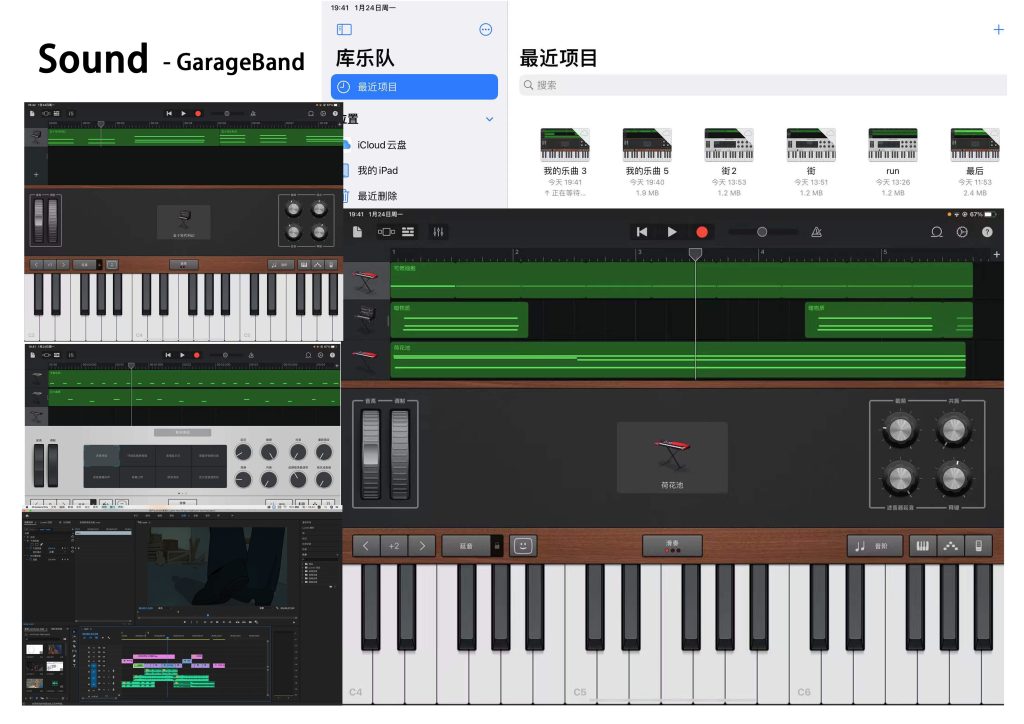This screenshot has height=724, width=1024.
Task: Go to beginning in large GarageBand transport
Action: coord(642,232)
